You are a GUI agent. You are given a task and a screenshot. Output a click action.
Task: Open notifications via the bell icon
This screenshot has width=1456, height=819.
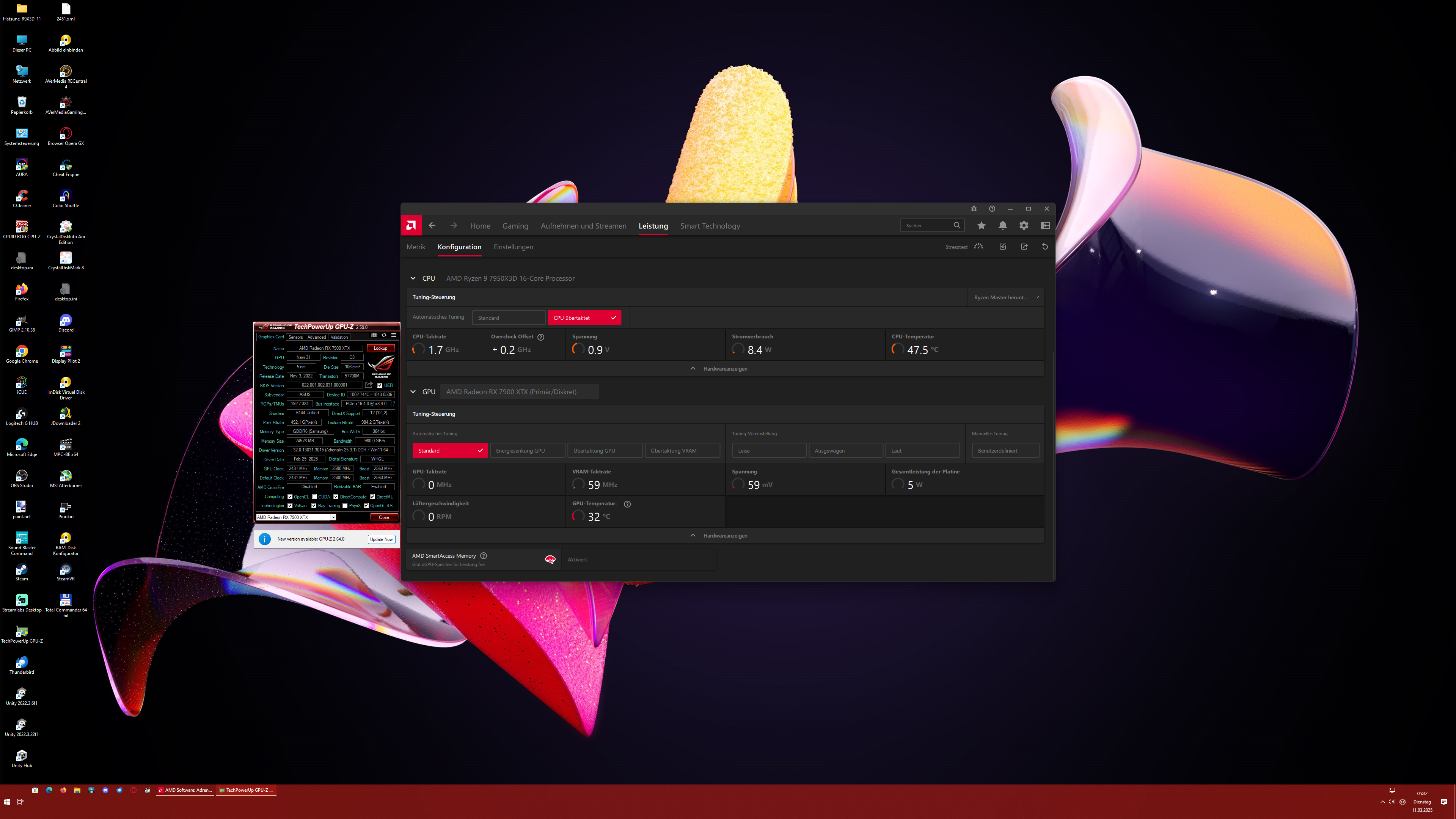[1003, 225]
